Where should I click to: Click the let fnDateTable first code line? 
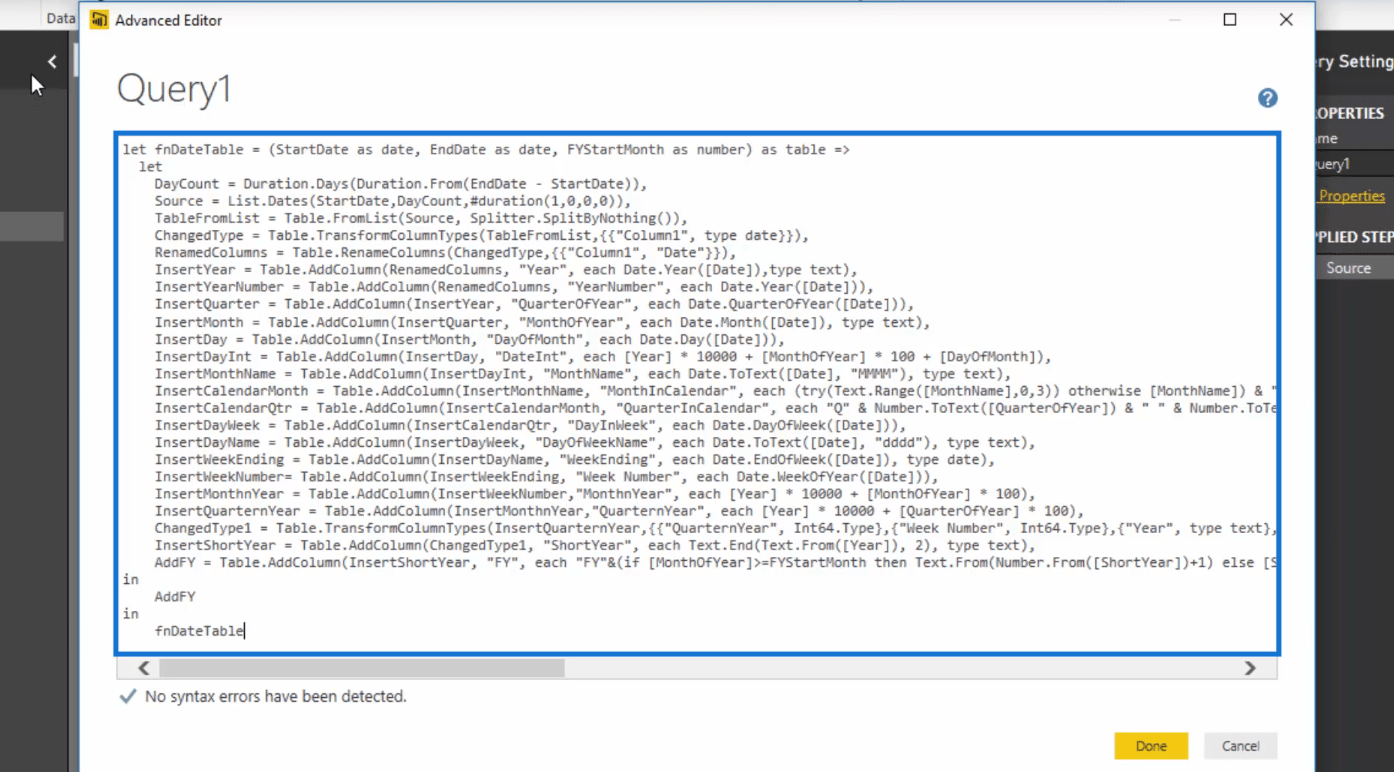[486, 150]
